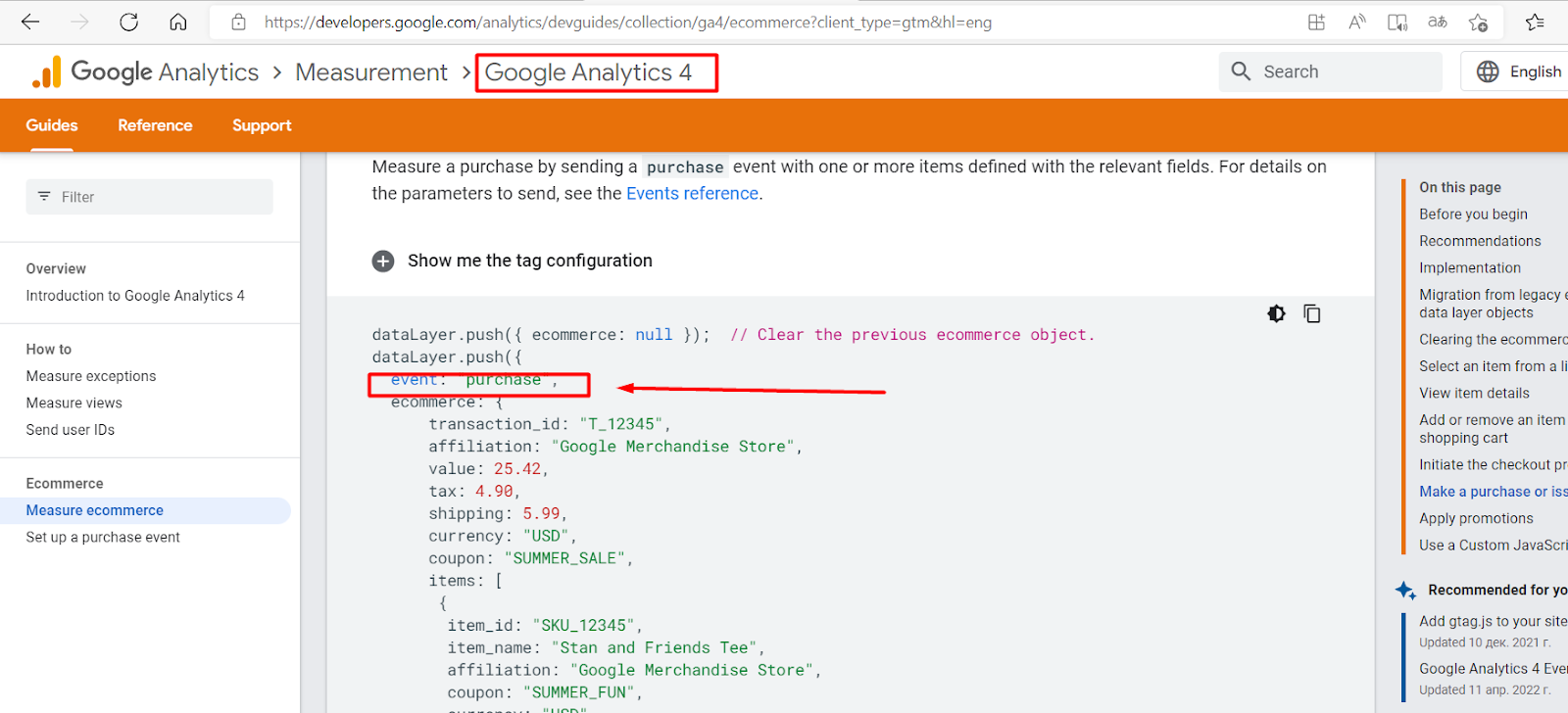1568x713 pixels.
Task: Click the transaction_id "T_12345" code line
Action: point(550,424)
